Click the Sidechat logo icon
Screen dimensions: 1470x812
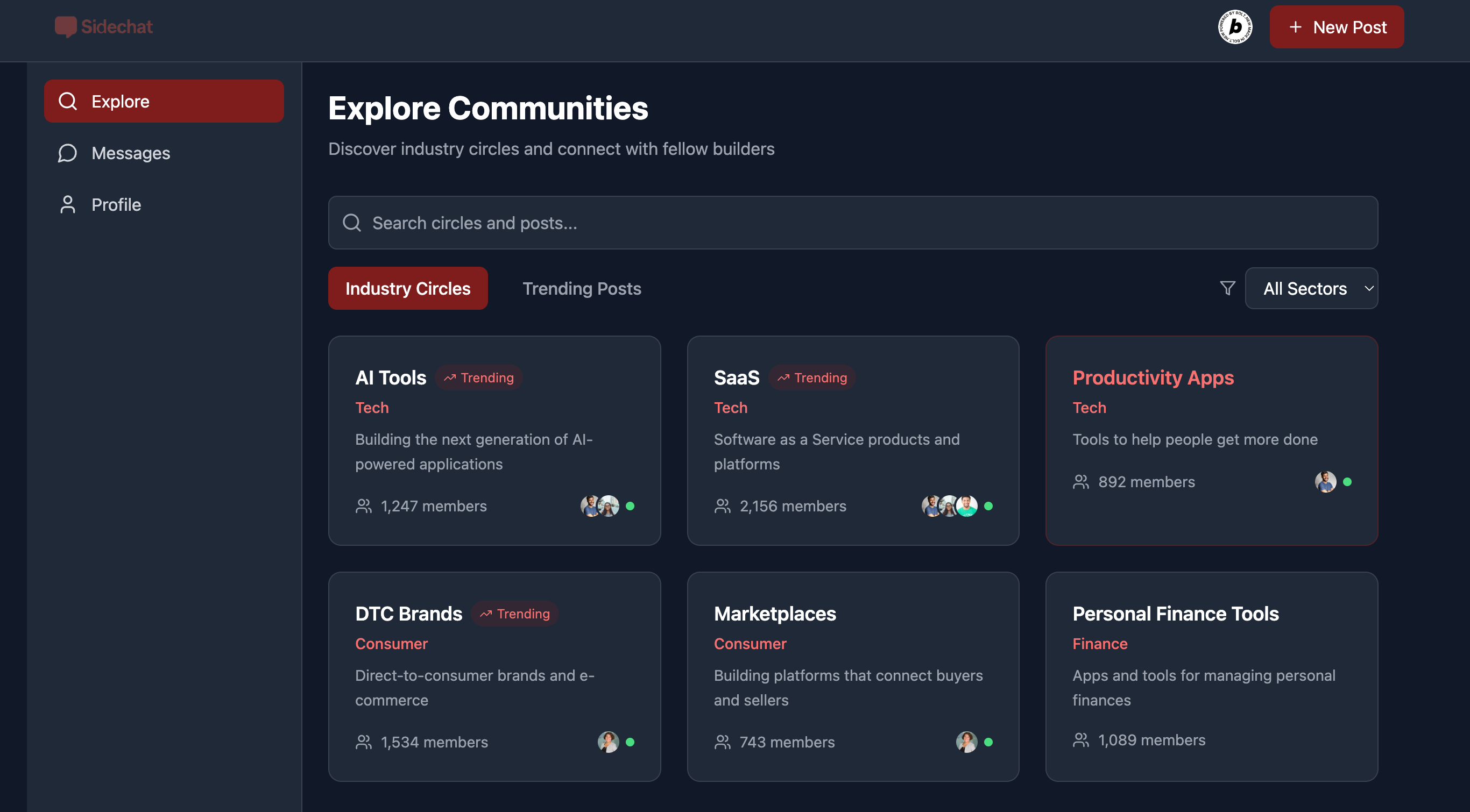tap(65, 27)
